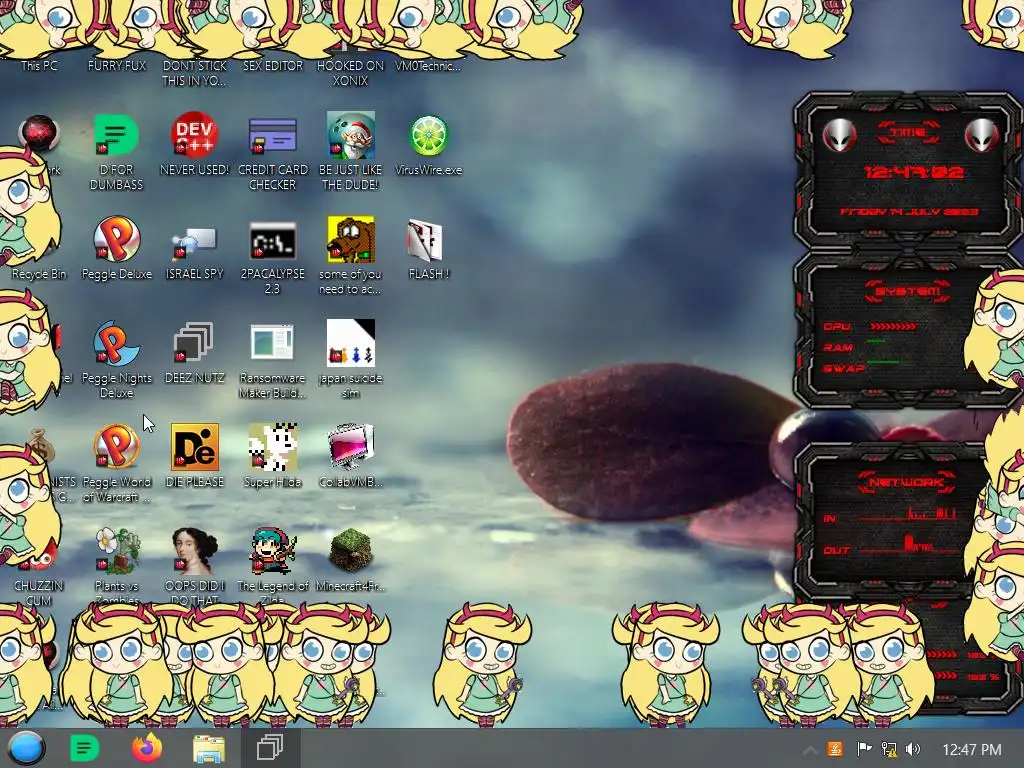This screenshot has height=768, width=1024.
Task: Select the This PC label
Action: [x=39, y=65]
